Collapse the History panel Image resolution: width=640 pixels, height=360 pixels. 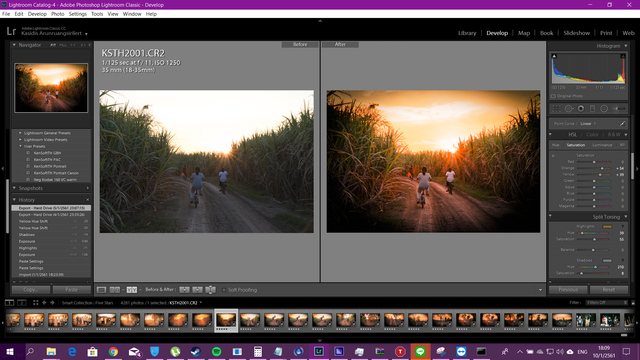coord(14,200)
